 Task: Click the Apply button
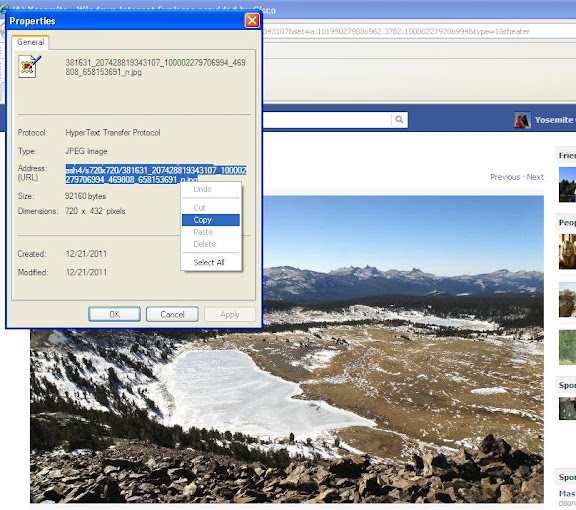[230, 315]
